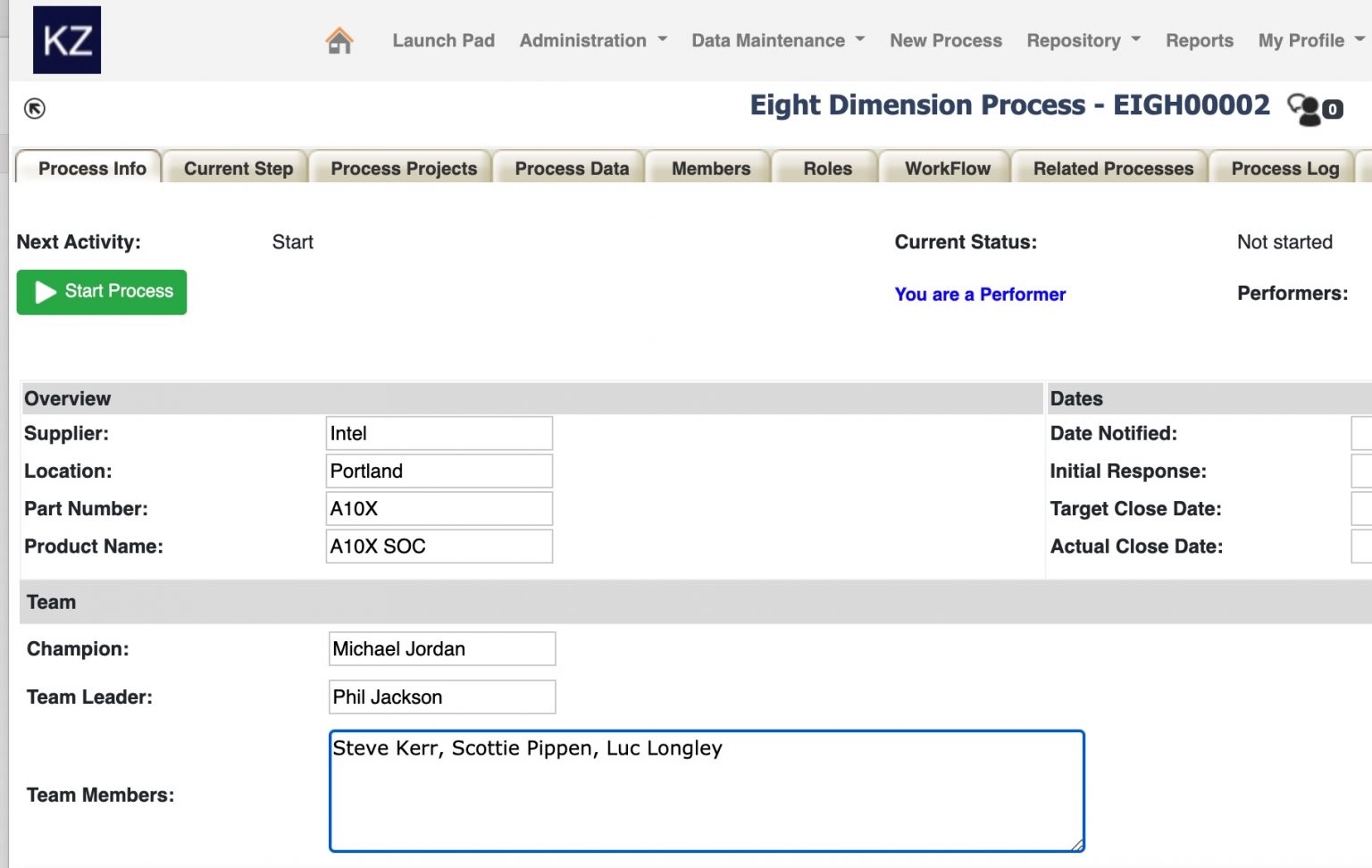
Task: Open the WorkFlow tab
Action: (x=946, y=168)
